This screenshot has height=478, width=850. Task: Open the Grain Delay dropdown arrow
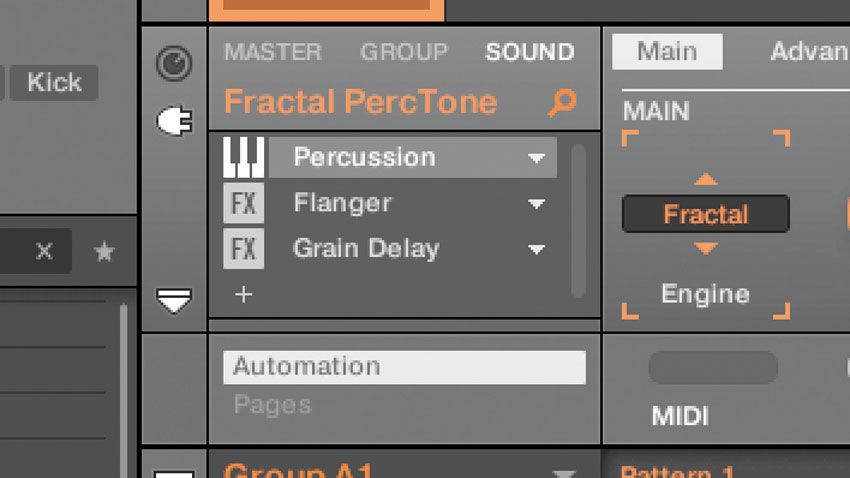[x=536, y=249]
